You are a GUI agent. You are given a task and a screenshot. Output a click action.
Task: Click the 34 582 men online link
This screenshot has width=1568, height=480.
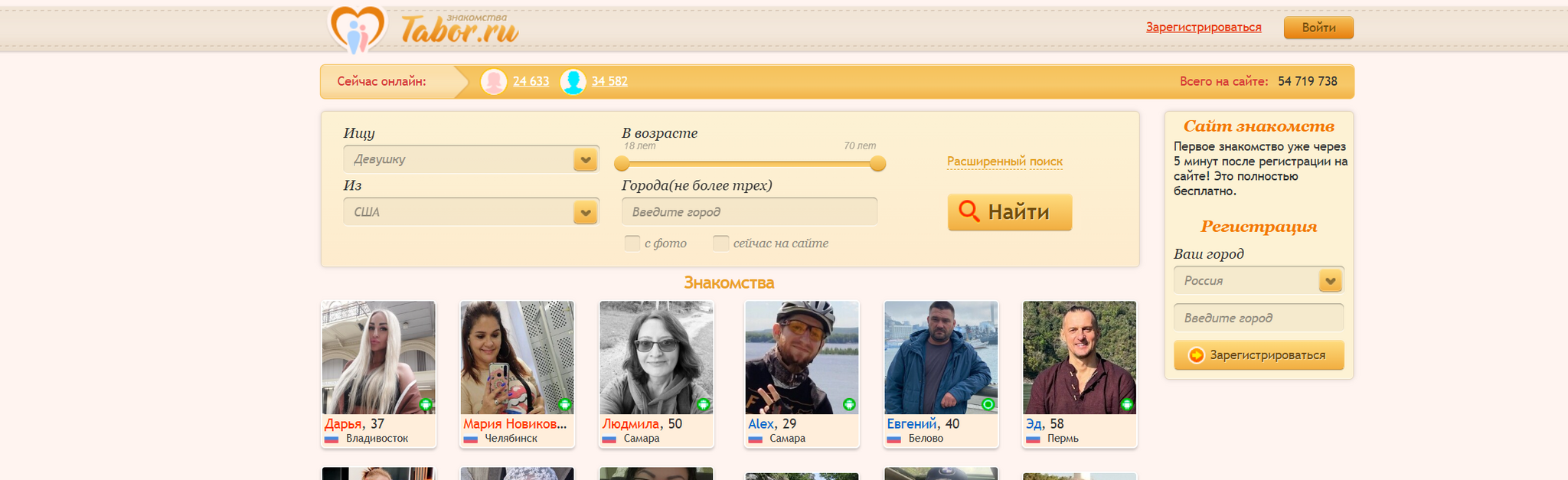pyautogui.click(x=609, y=81)
